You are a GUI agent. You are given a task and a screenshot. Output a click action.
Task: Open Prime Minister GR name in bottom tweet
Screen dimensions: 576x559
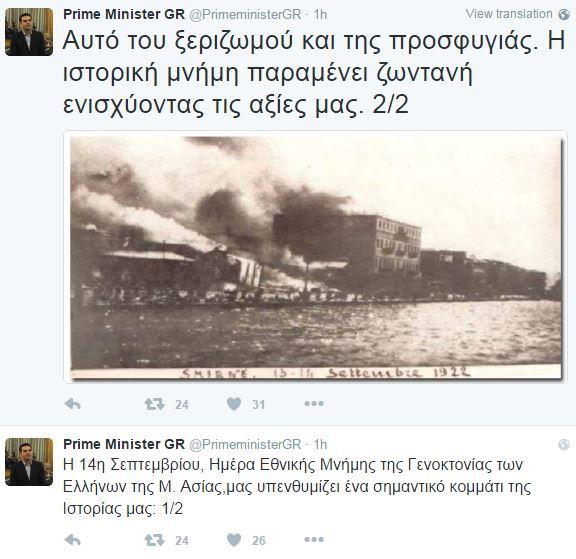(124, 444)
